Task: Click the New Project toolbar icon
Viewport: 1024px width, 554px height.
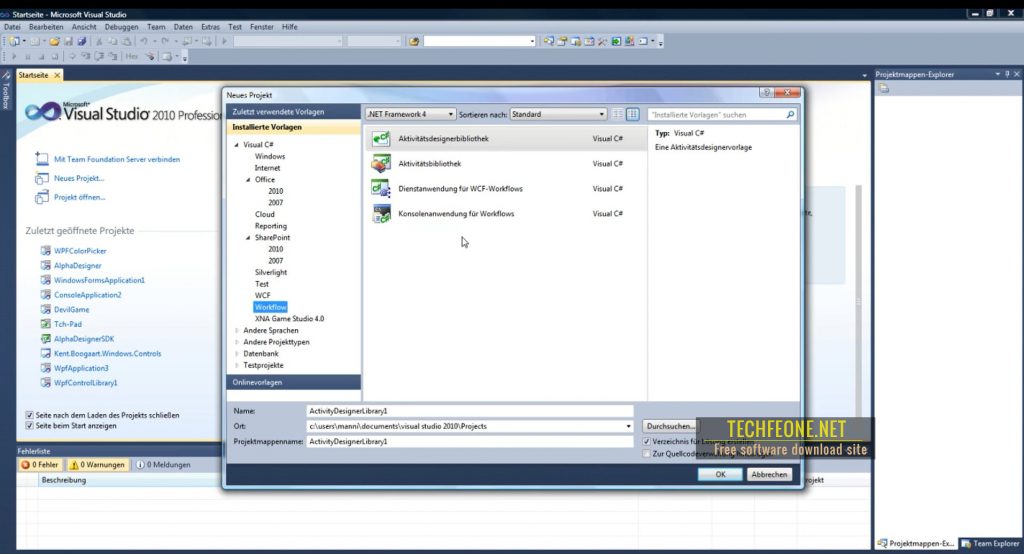Action: click(x=14, y=41)
